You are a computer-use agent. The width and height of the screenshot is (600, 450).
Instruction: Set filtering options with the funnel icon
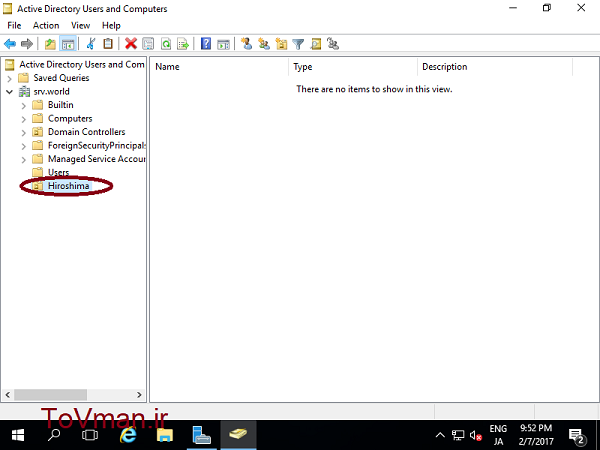(298, 44)
